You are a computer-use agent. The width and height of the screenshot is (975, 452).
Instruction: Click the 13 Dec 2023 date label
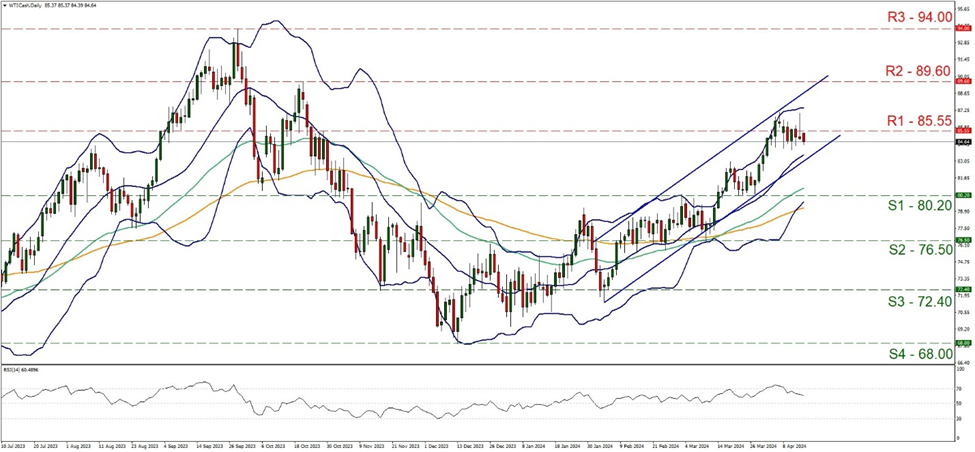pyautogui.click(x=469, y=446)
